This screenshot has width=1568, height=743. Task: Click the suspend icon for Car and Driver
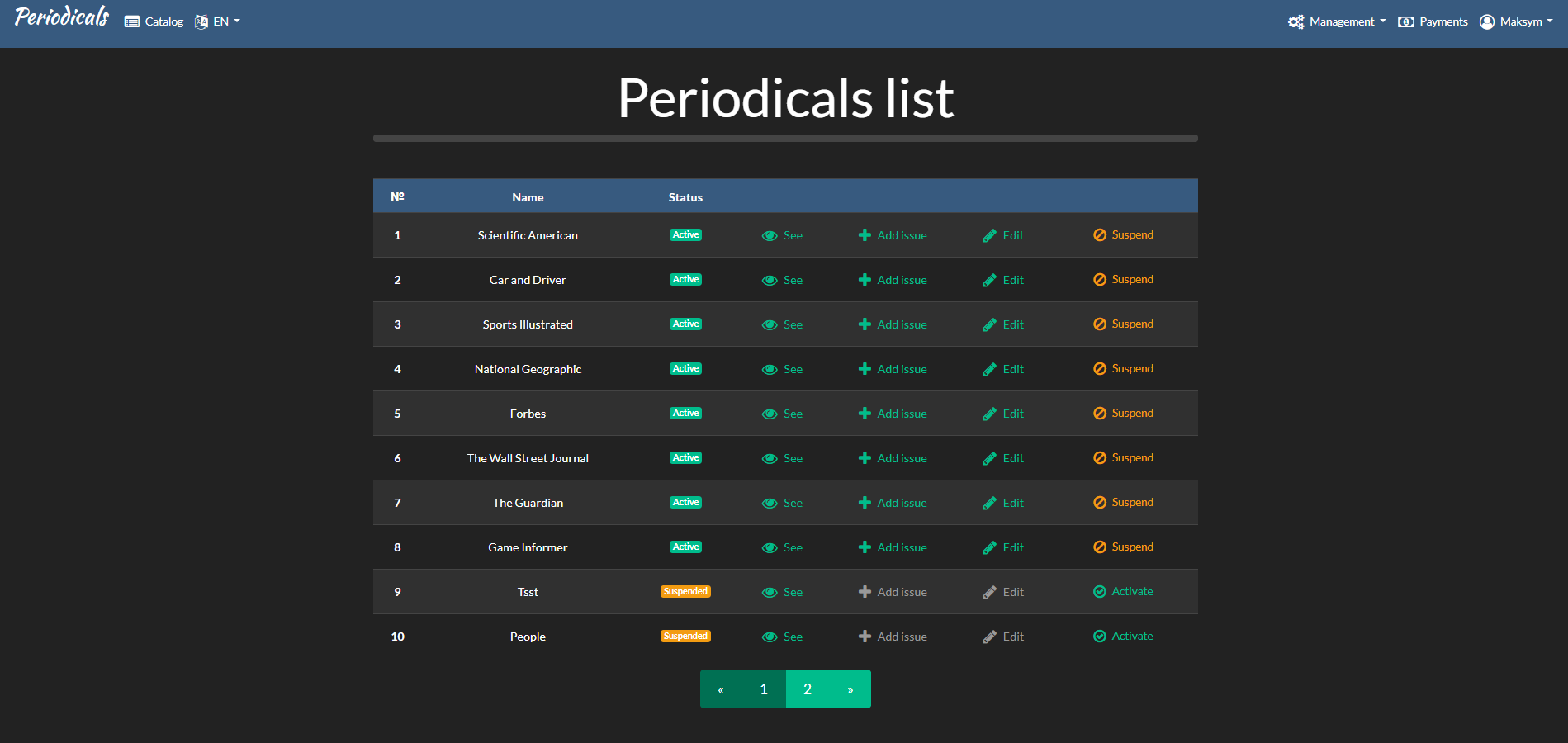[1100, 280]
